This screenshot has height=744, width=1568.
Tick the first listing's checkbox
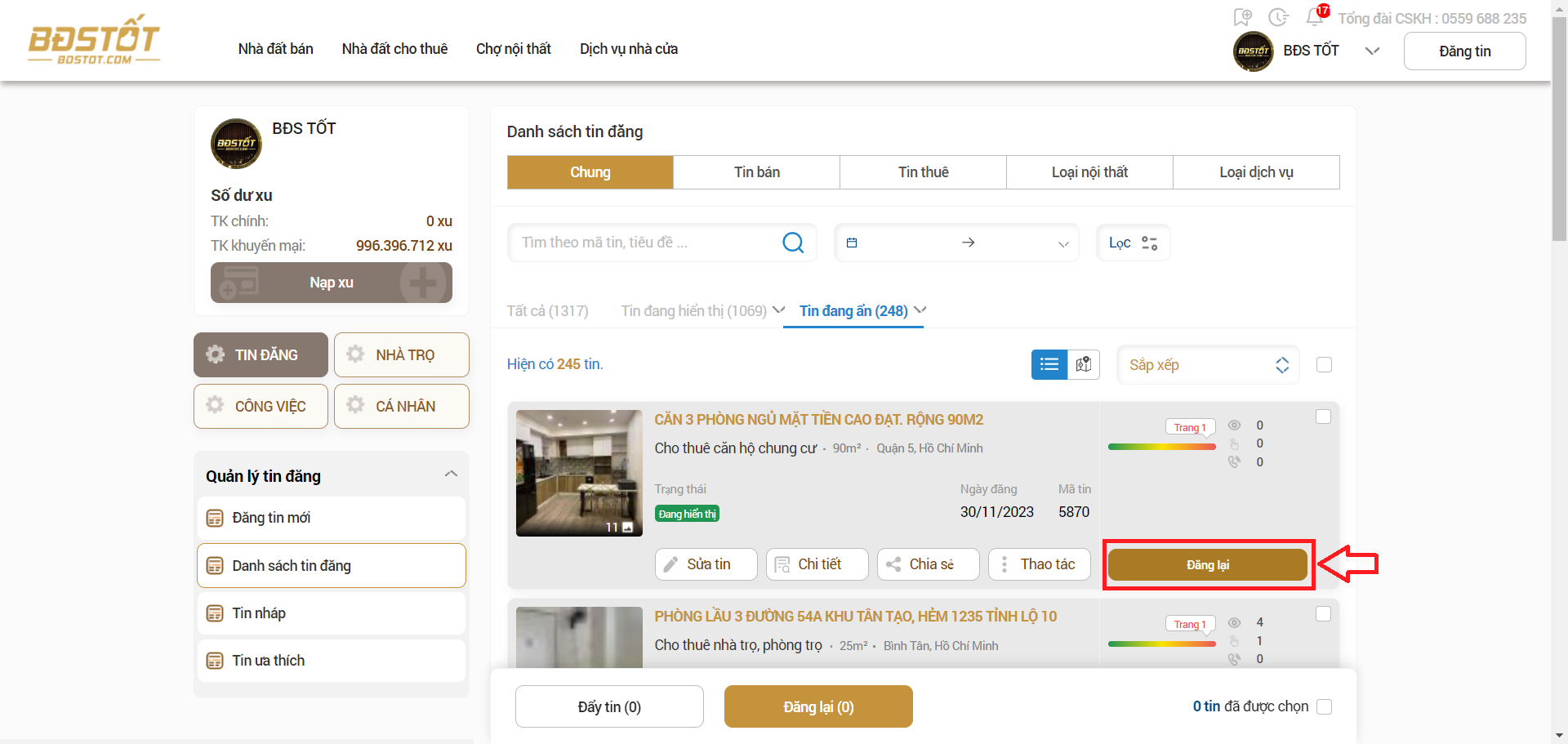point(1323,417)
